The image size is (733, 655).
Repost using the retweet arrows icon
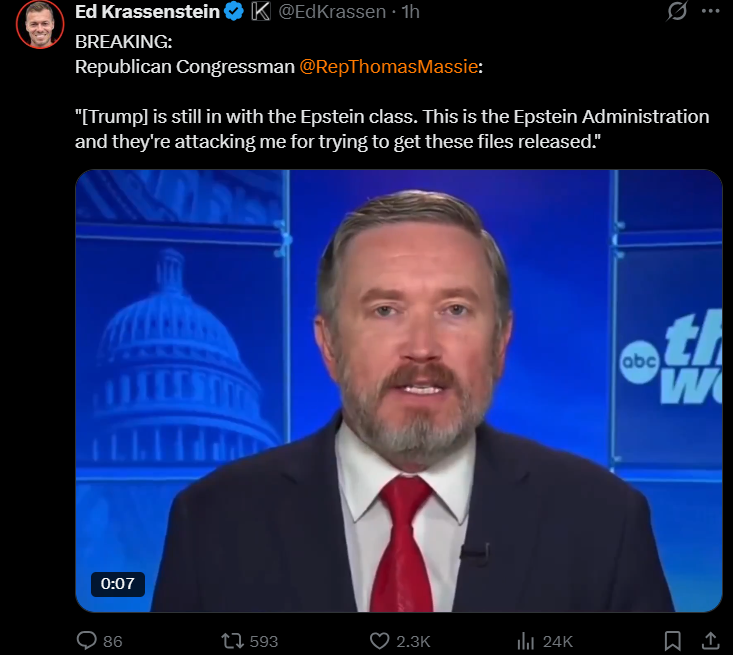click(x=232, y=641)
